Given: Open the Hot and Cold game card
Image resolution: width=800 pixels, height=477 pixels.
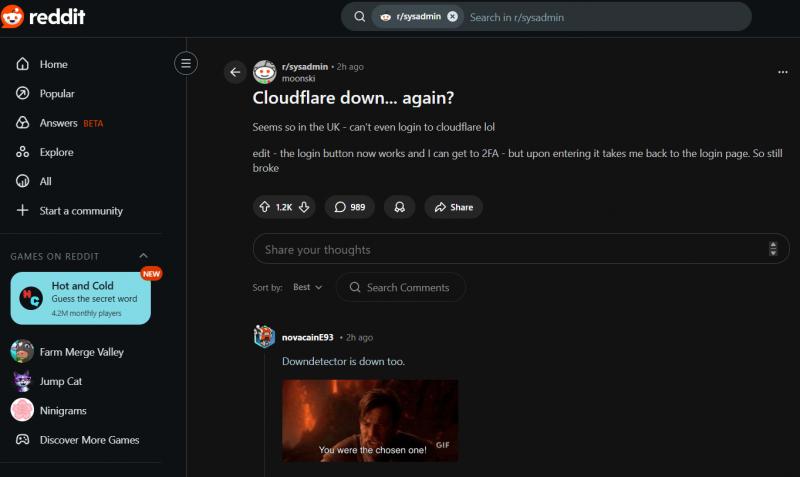Looking at the screenshot, I should click(x=80, y=297).
